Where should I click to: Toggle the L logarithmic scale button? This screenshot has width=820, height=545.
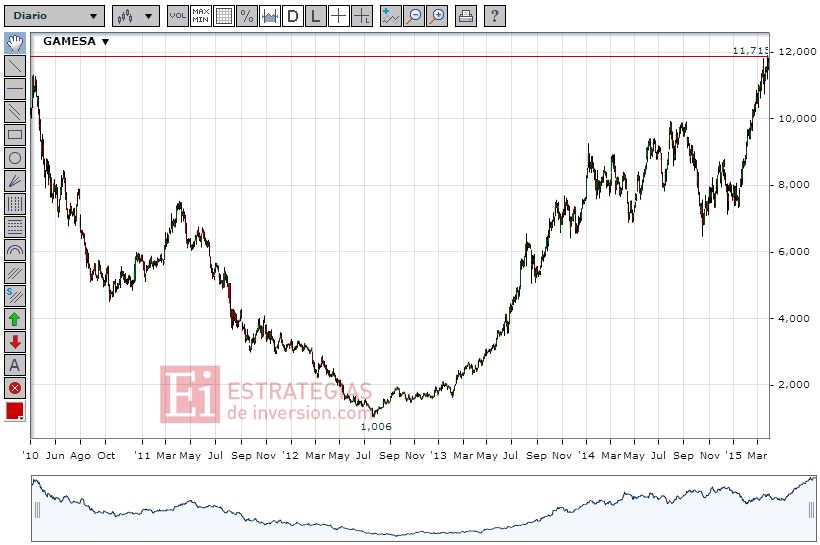coord(316,16)
